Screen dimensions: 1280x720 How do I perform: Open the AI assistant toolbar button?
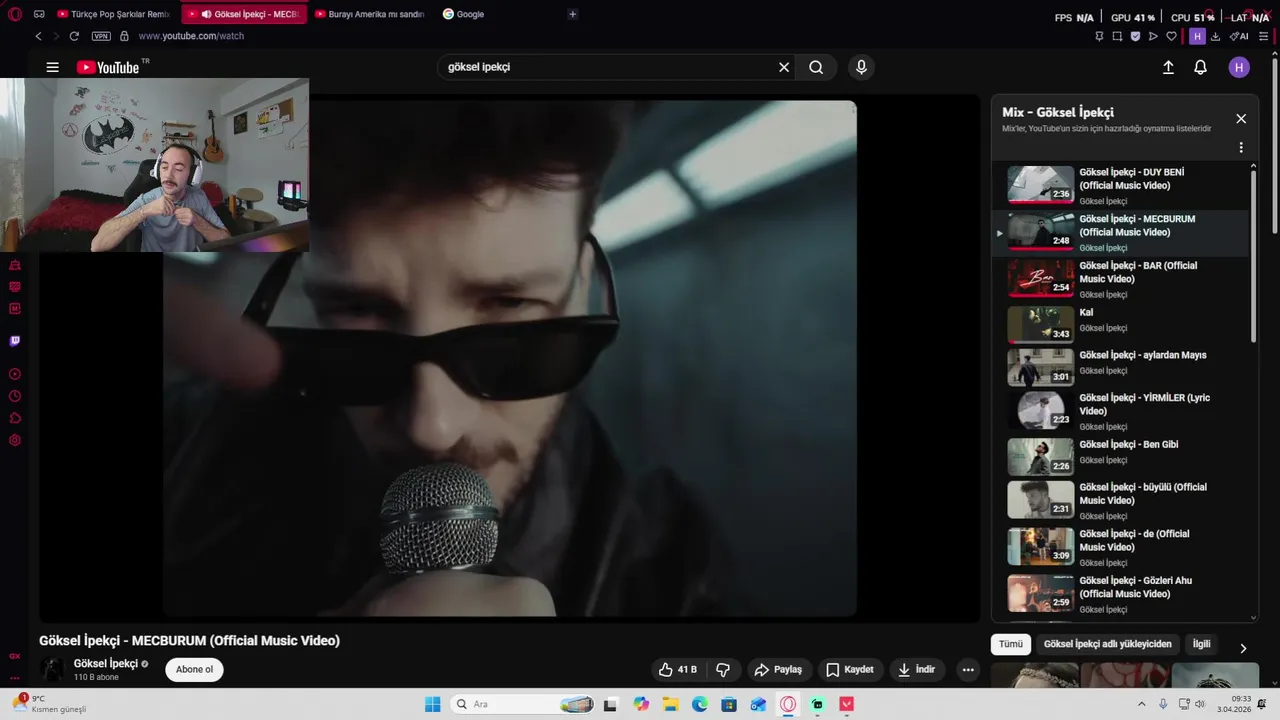[1239, 36]
